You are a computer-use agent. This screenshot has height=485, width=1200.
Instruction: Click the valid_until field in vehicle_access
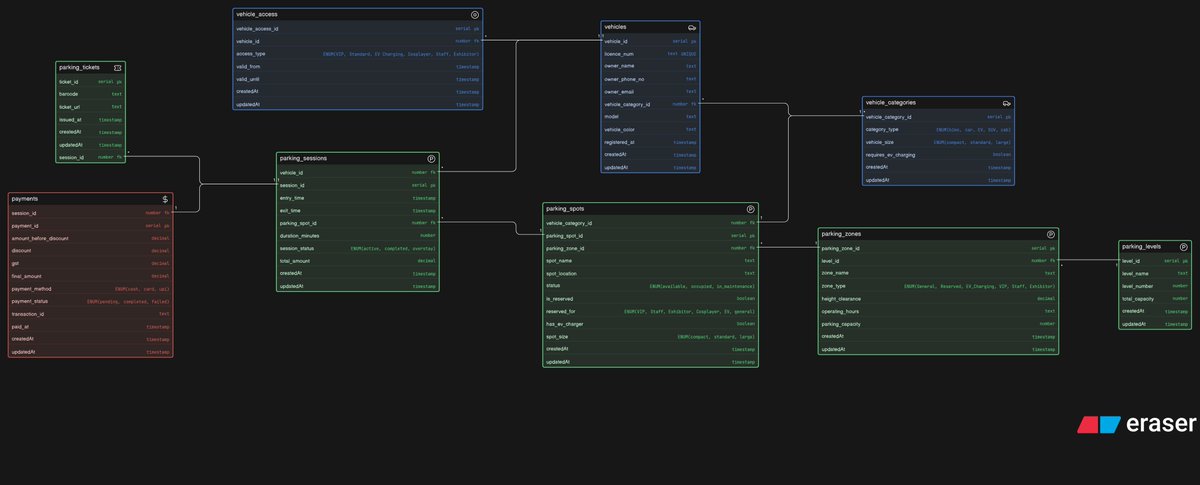pyautogui.click(x=358, y=79)
